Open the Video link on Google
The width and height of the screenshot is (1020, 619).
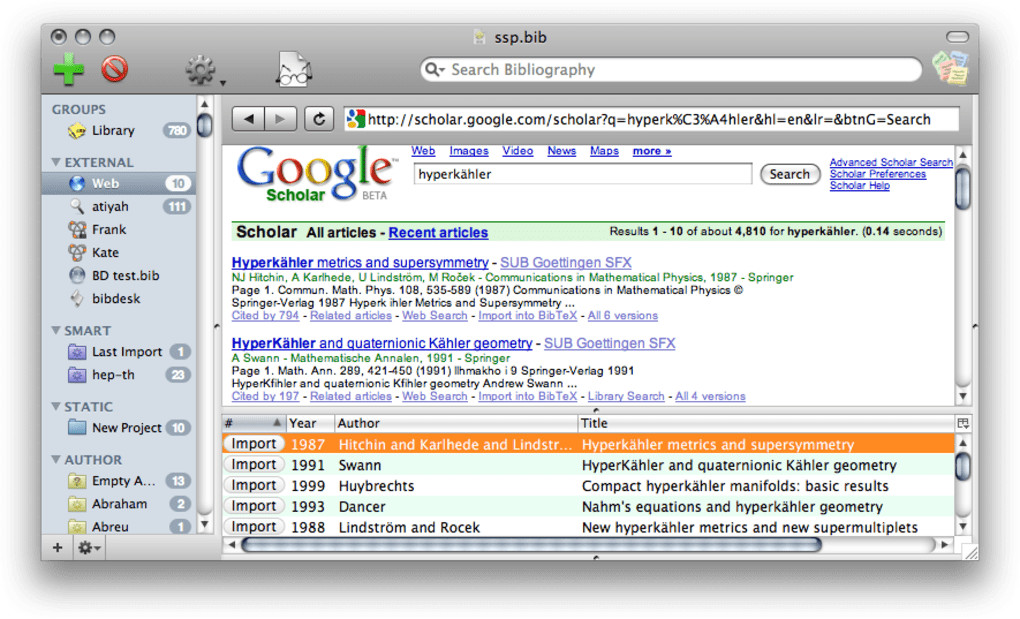tap(518, 151)
